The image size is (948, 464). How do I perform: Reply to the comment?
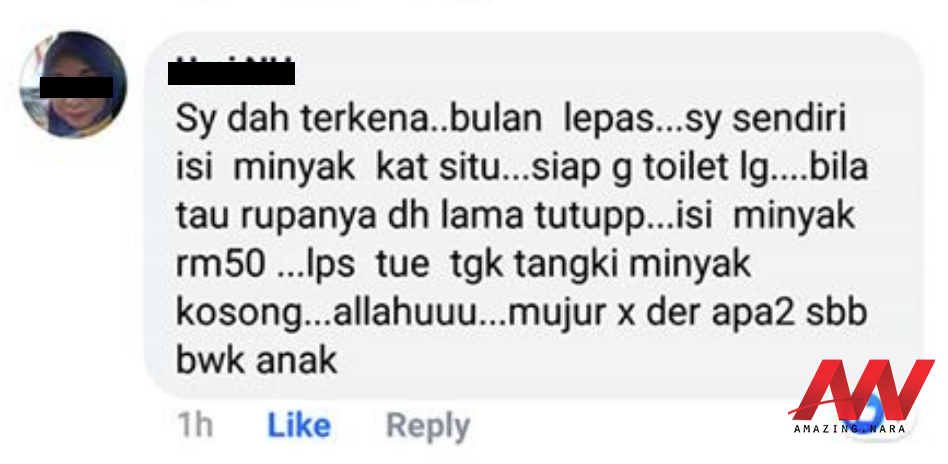point(428,426)
